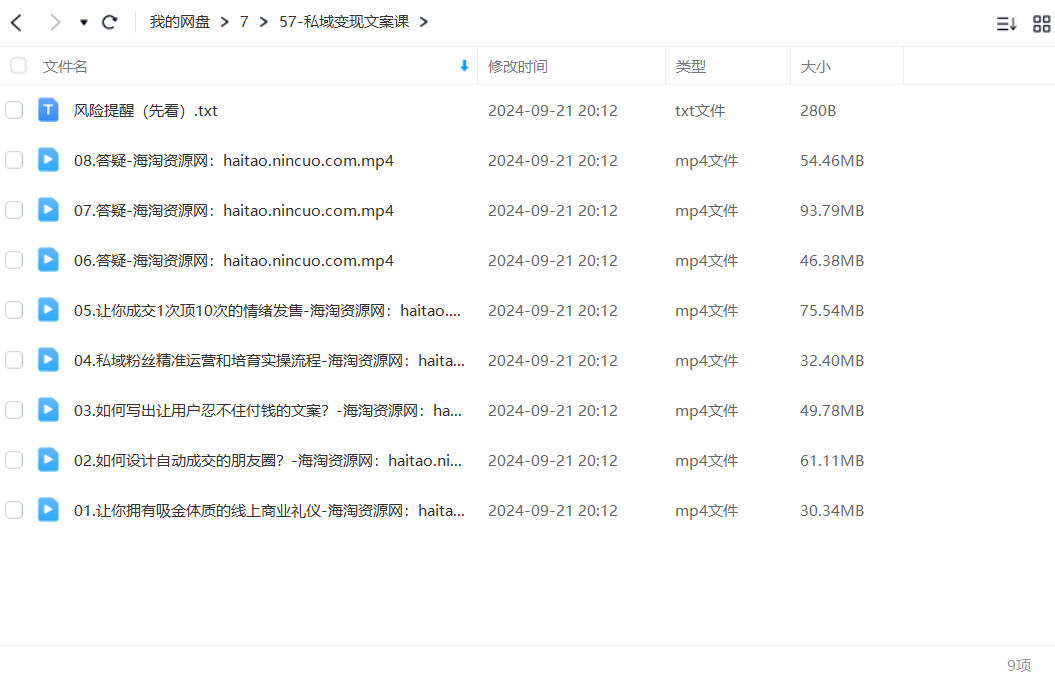
Task: Open 06.答疑-海淘资源网 file name
Action: [233, 260]
